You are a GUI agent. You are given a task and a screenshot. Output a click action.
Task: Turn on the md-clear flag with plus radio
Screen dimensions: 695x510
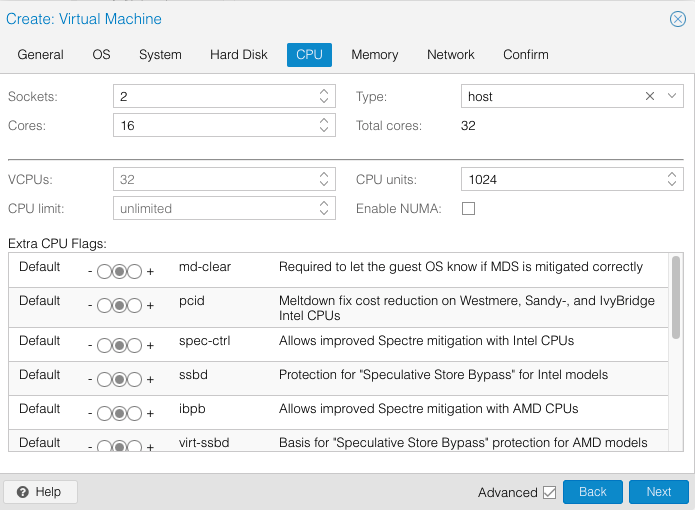pos(134,271)
